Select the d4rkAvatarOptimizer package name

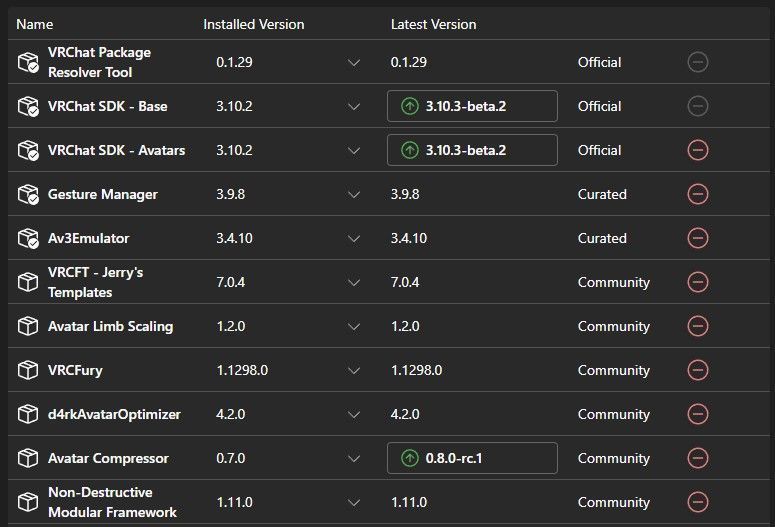(x=114, y=414)
